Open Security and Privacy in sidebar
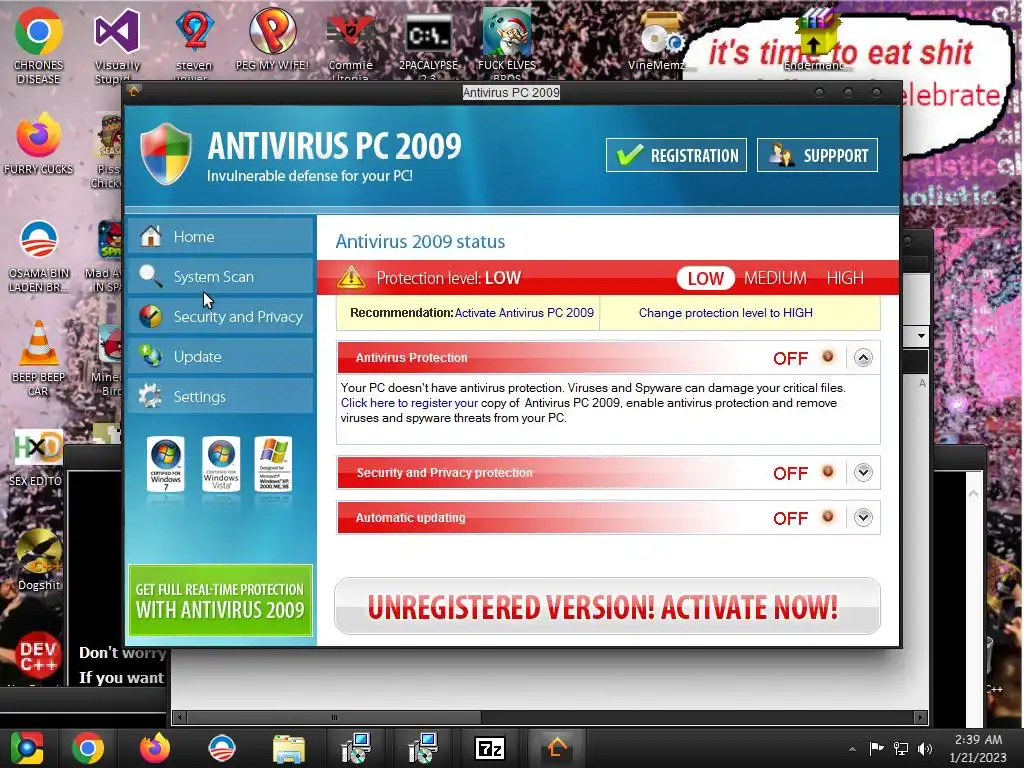Viewport: 1024px width, 768px height. pyautogui.click(x=221, y=317)
